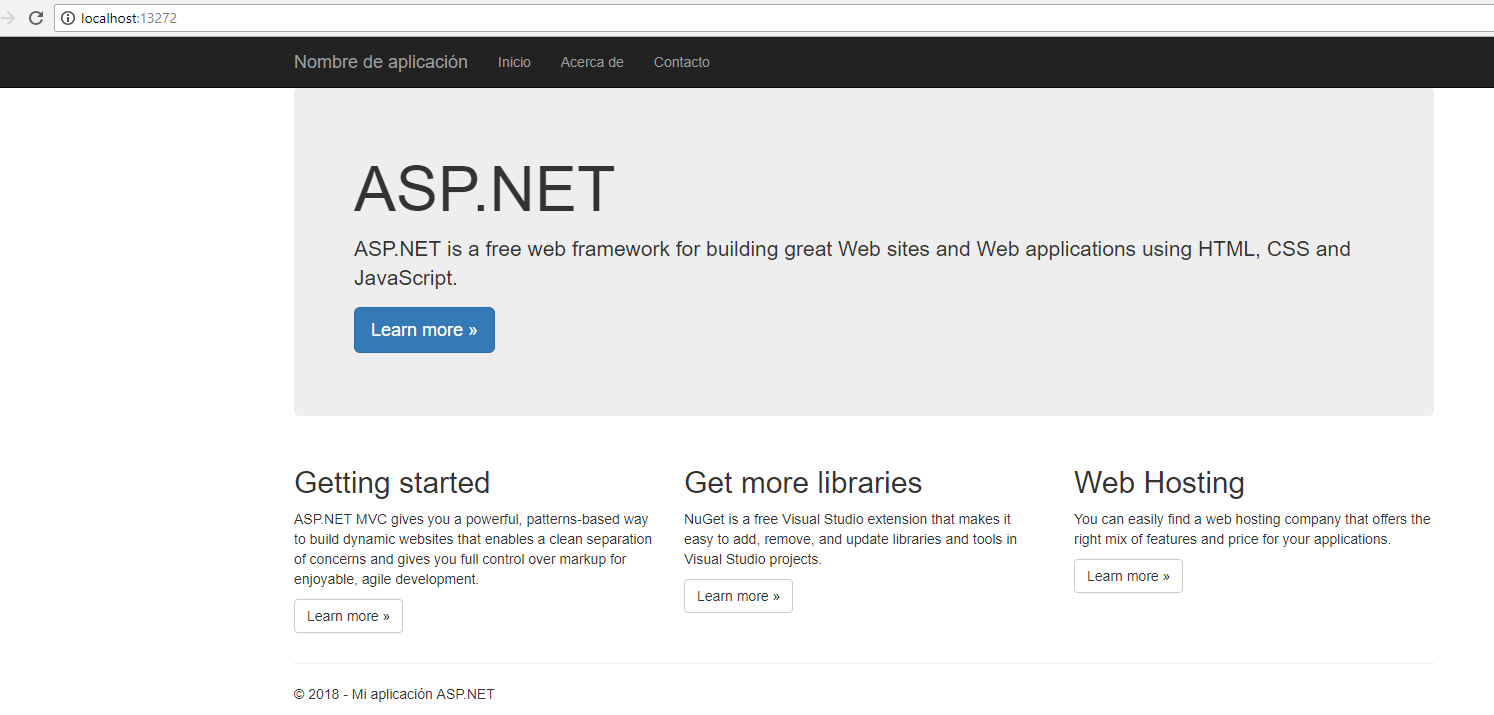Click Learn more under Get more libraries
This screenshot has height=715, width=1494.
tap(738, 595)
